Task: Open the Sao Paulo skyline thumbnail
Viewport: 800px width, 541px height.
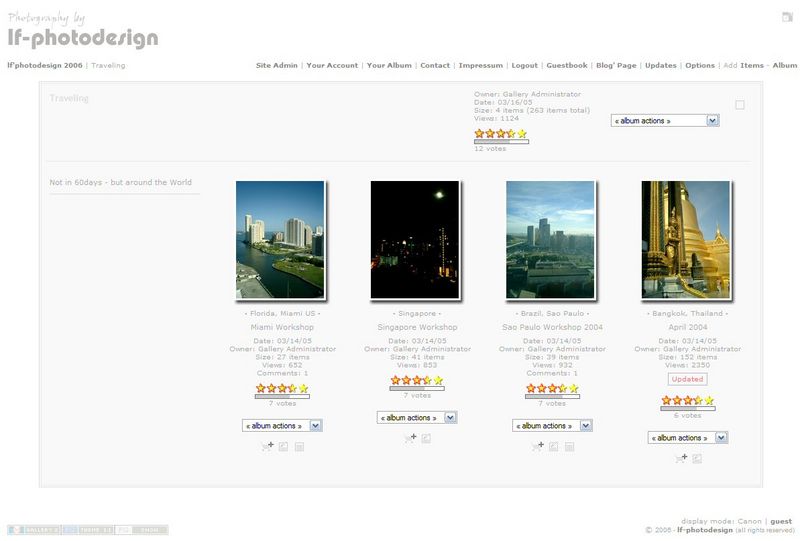Action: tap(550, 239)
